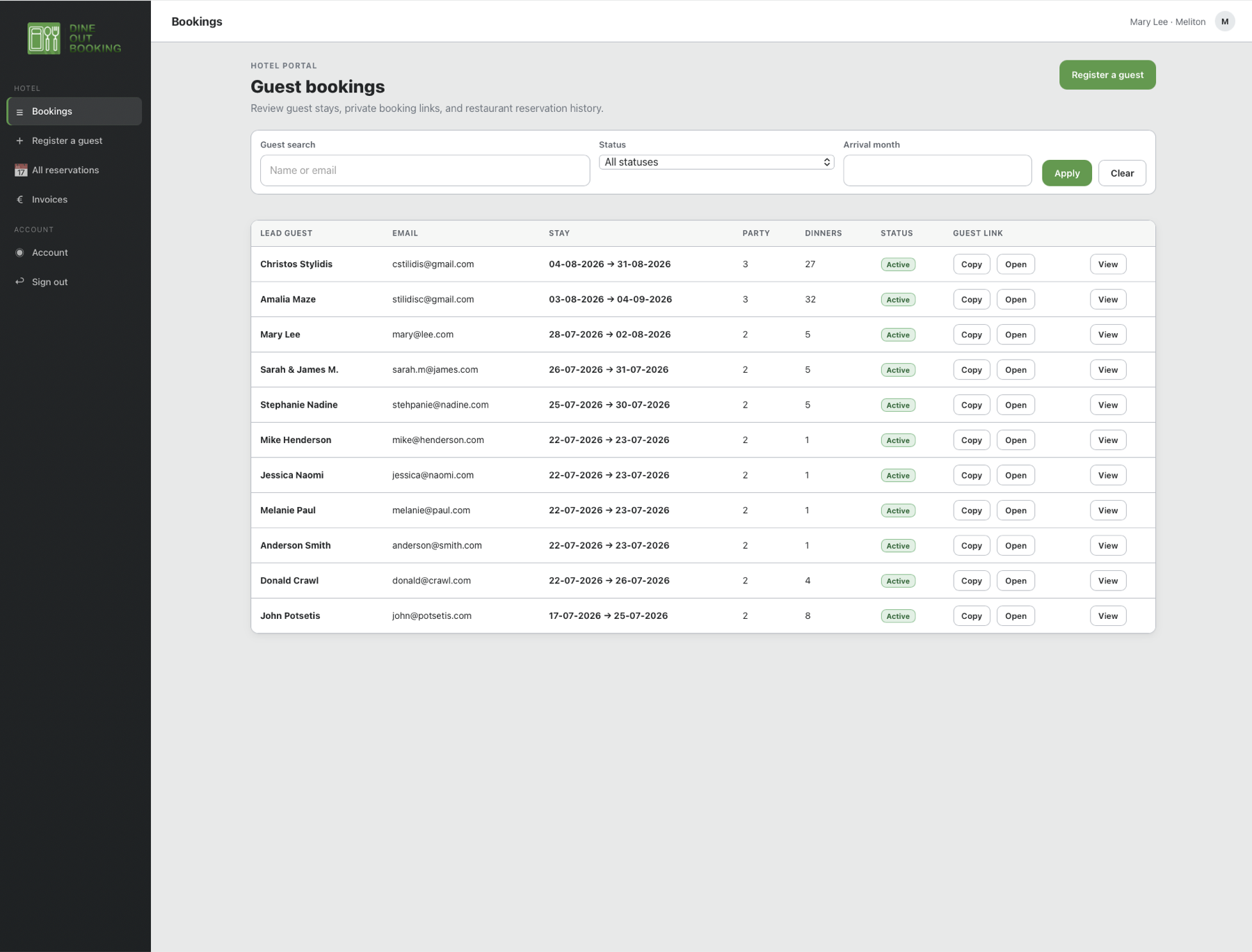View booking of Mary Lee
The image size is (1252, 952).
tap(1107, 334)
